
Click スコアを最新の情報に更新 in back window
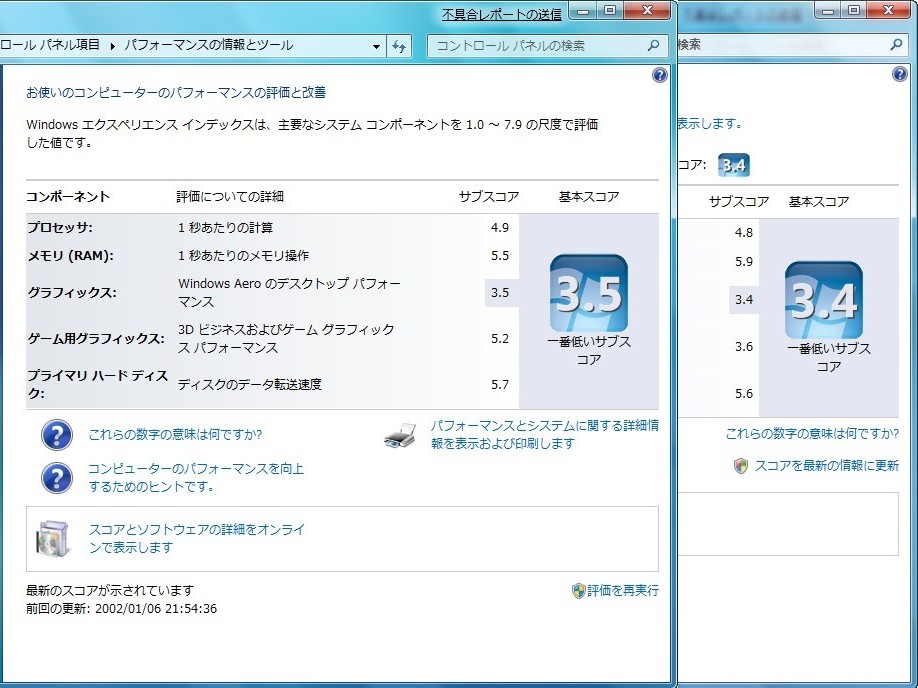[827, 465]
